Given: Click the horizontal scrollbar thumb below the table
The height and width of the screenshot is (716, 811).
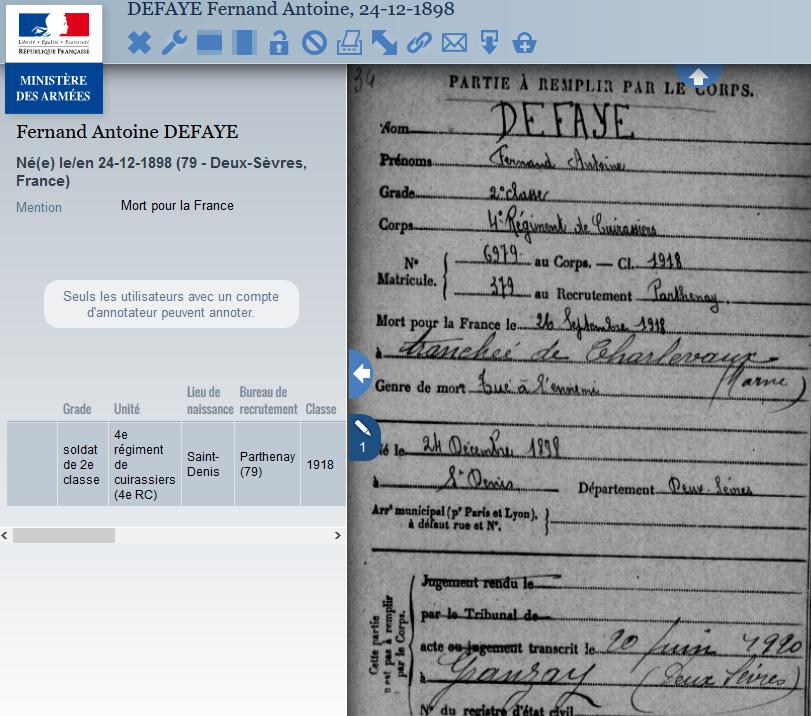Looking at the screenshot, I should point(64,535).
